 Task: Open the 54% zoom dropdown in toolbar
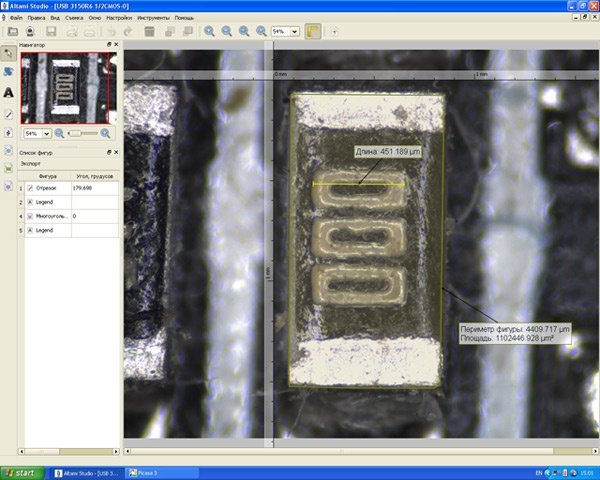coord(285,31)
